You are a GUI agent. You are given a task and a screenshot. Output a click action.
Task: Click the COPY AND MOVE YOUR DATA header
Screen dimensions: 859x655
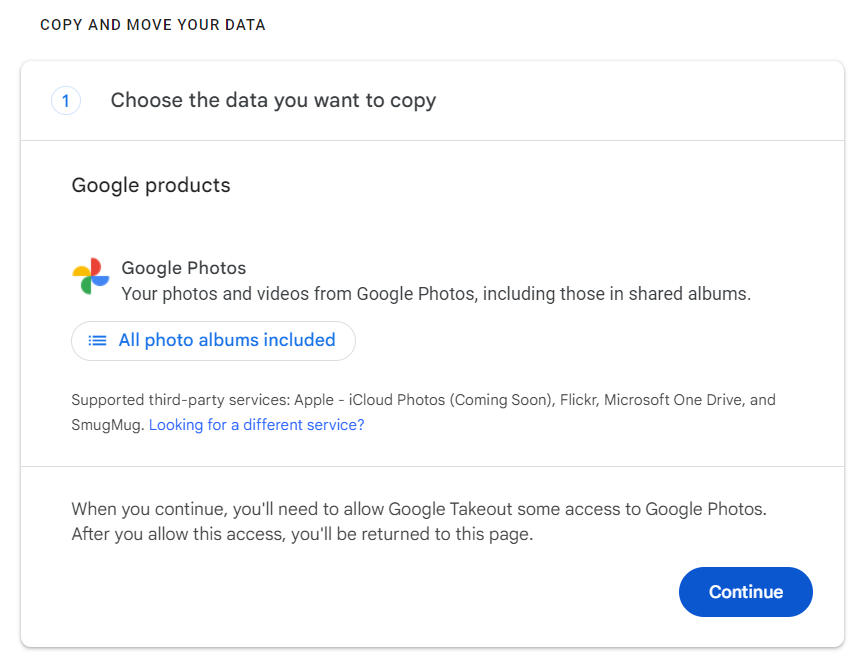153,25
